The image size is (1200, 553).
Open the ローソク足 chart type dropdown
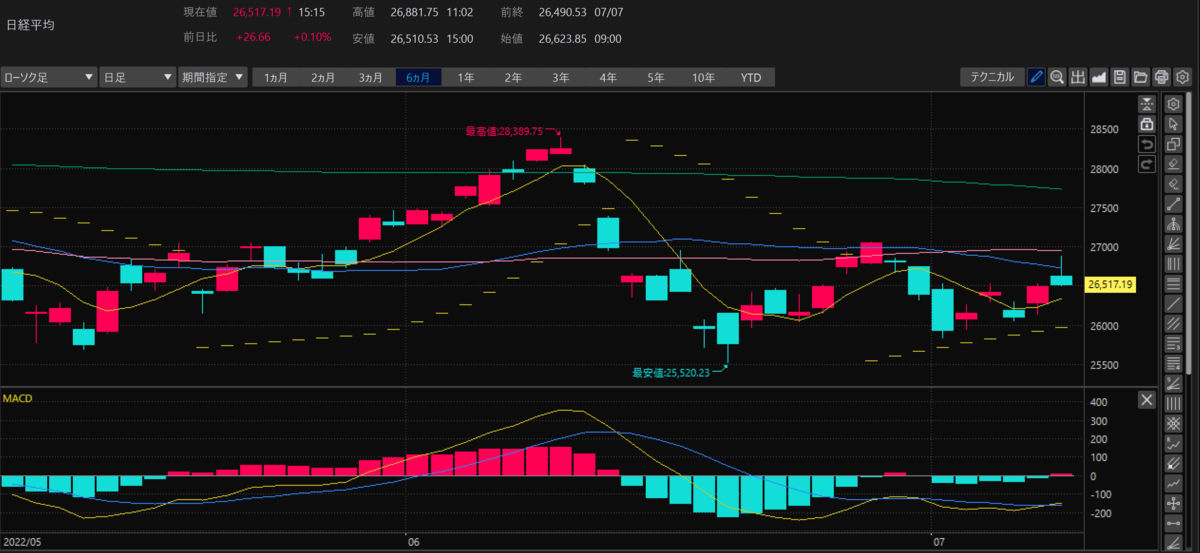(49, 77)
